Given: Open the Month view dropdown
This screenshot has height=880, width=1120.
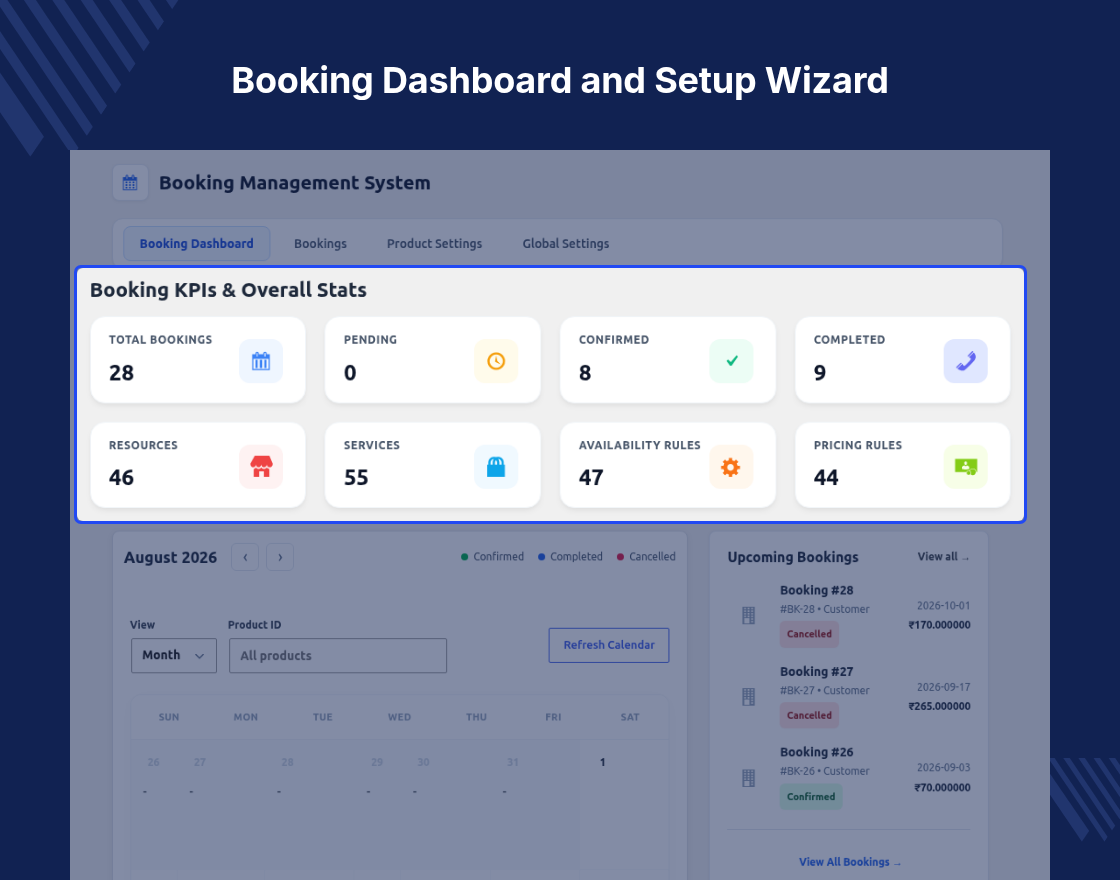Looking at the screenshot, I should pos(174,656).
